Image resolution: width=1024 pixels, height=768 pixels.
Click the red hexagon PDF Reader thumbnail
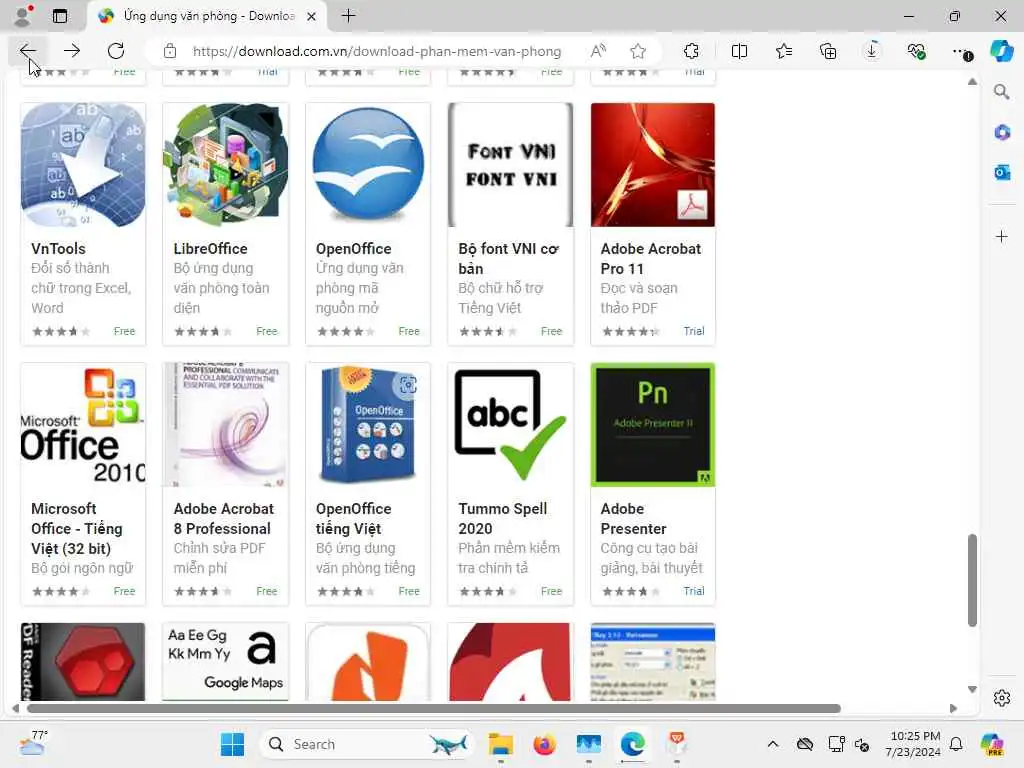click(83, 662)
